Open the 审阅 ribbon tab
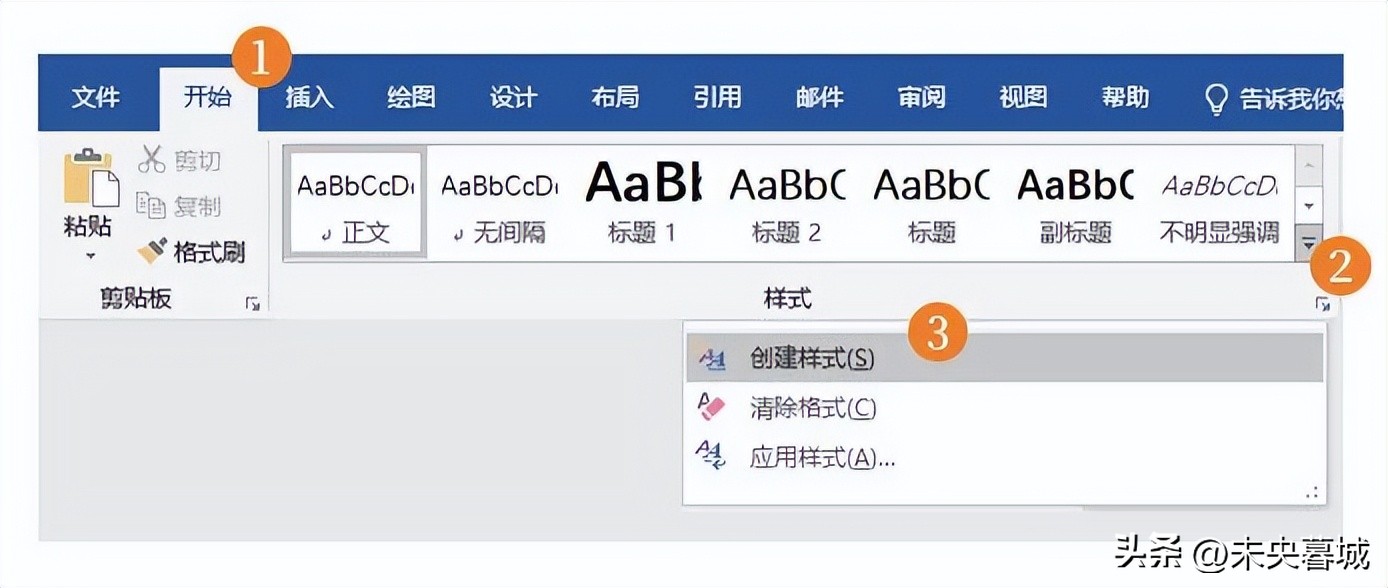This screenshot has width=1388, height=588. [x=921, y=97]
